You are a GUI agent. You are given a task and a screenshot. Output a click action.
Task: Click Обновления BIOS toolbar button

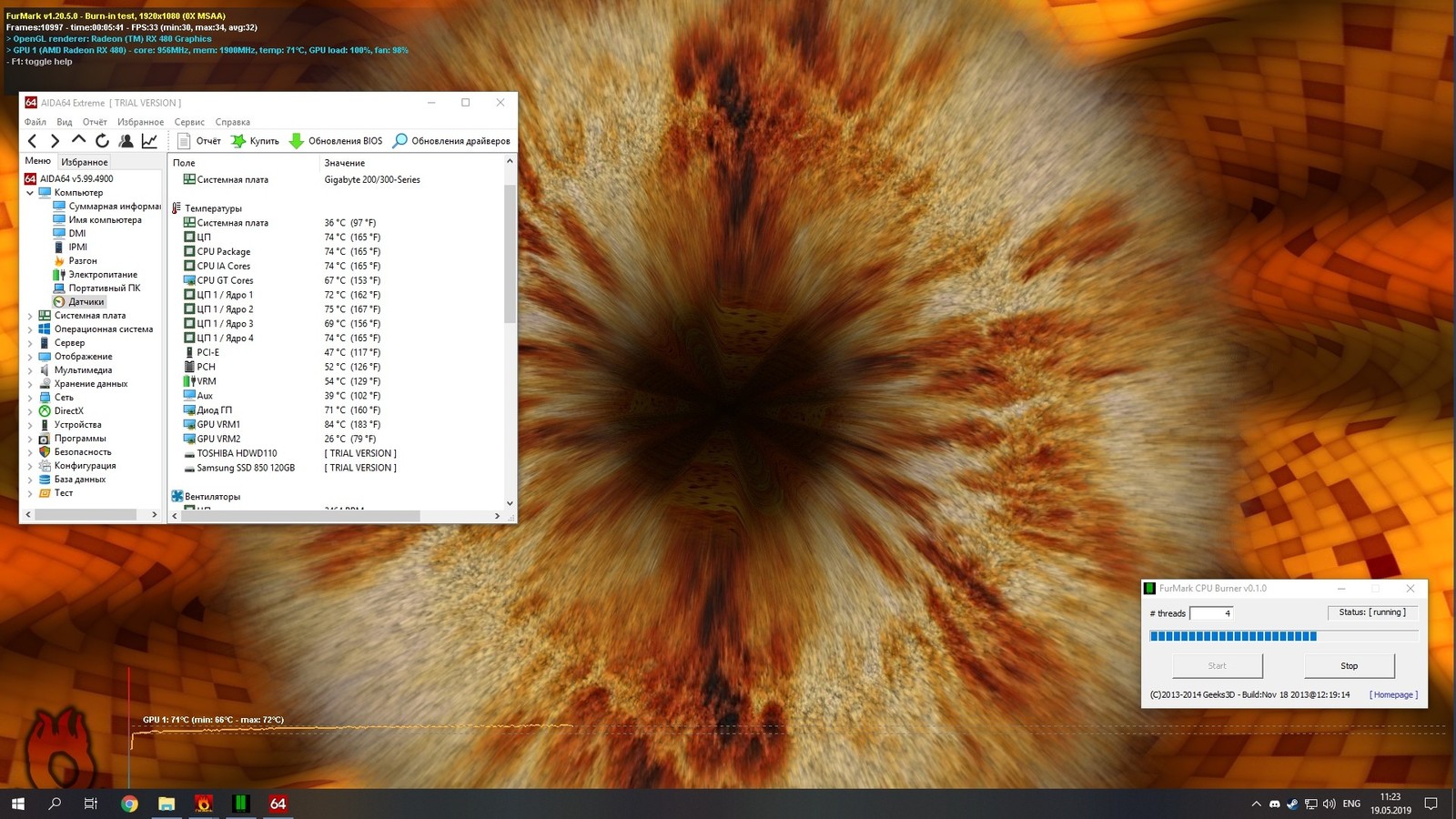[336, 141]
